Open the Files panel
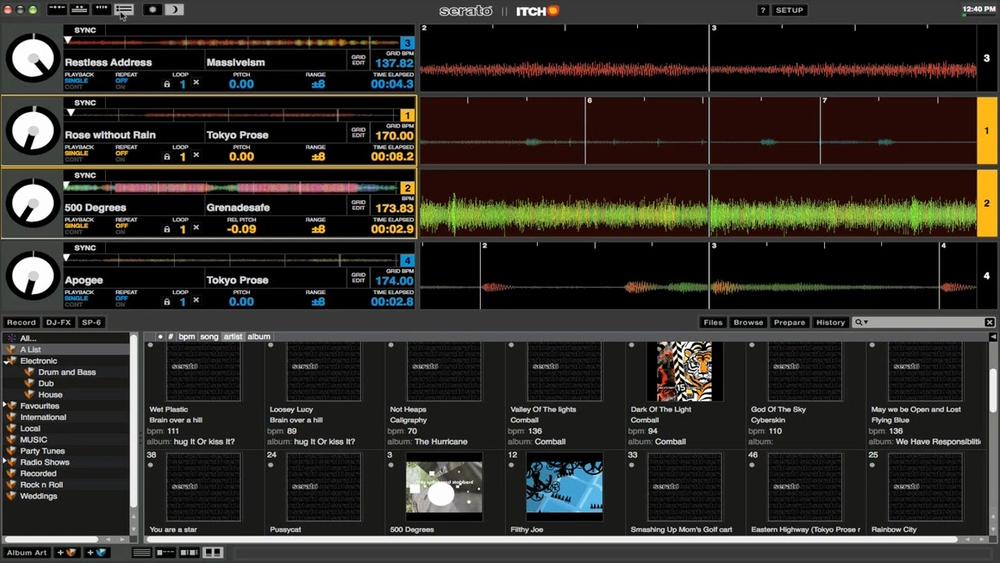 click(x=713, y=323)
